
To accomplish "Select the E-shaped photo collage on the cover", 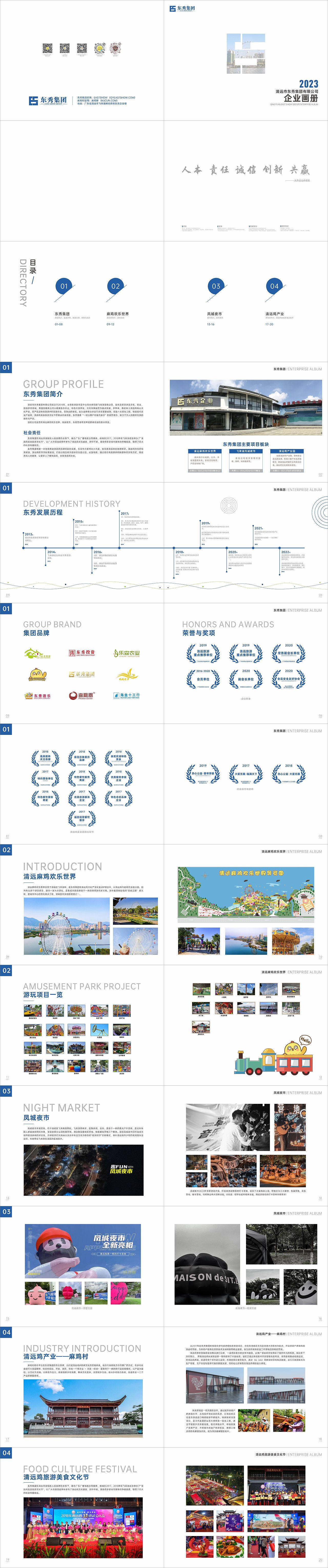I will coord(246,53).
